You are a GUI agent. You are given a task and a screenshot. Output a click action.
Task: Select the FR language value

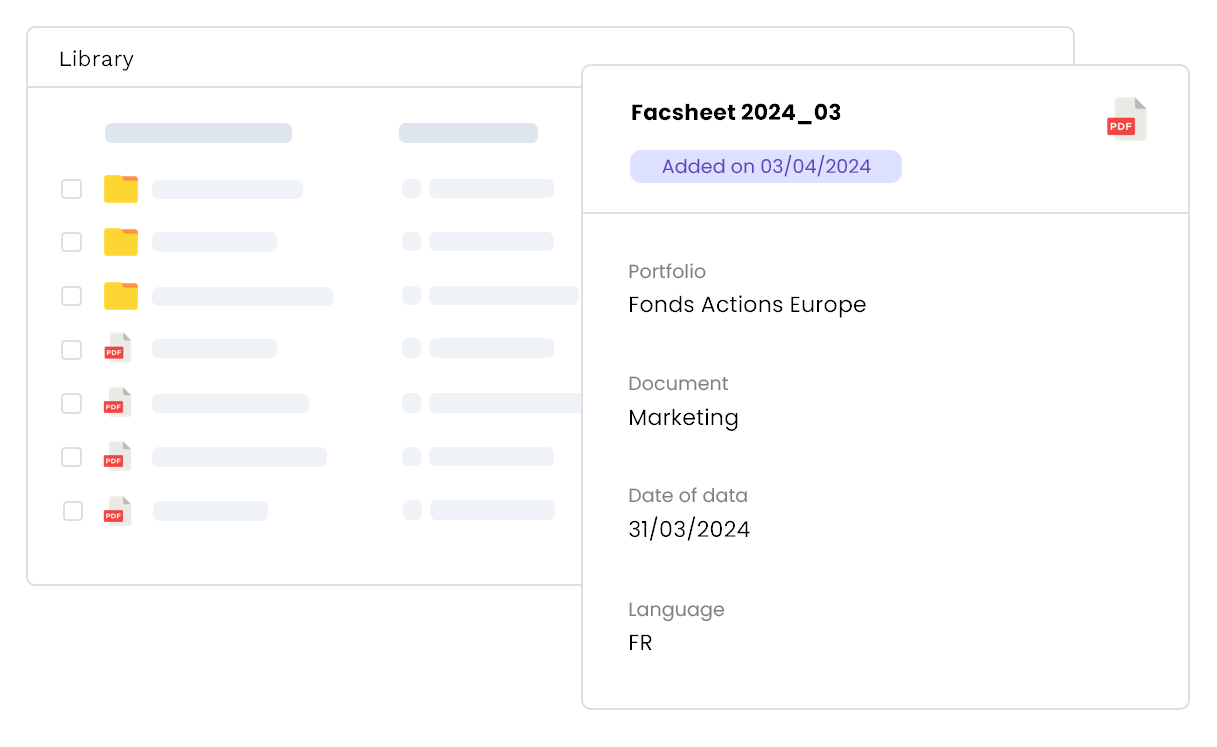[640, 643]
